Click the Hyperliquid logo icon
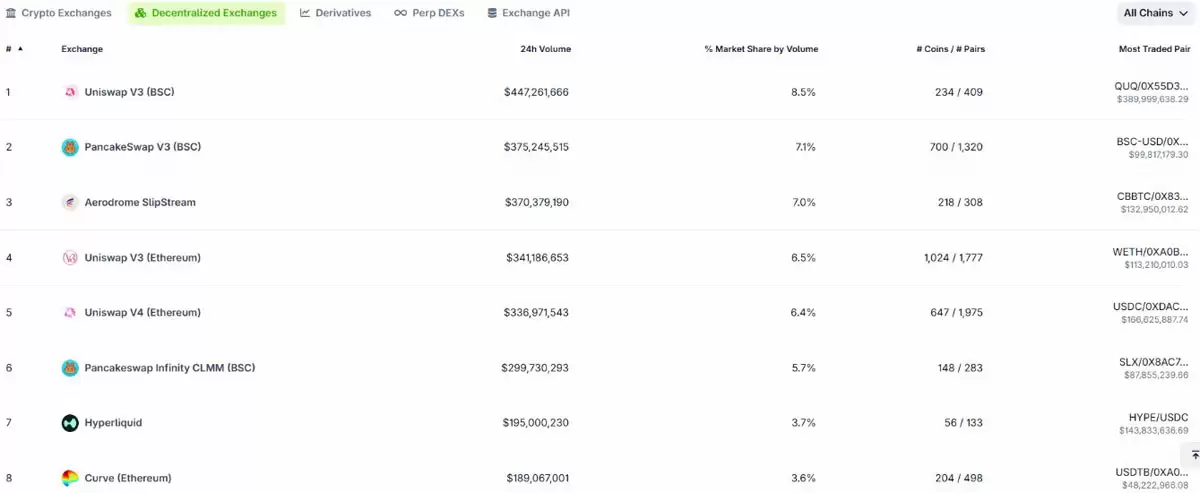The width and height of the screenshot is (1200, 493). (70, 423)
